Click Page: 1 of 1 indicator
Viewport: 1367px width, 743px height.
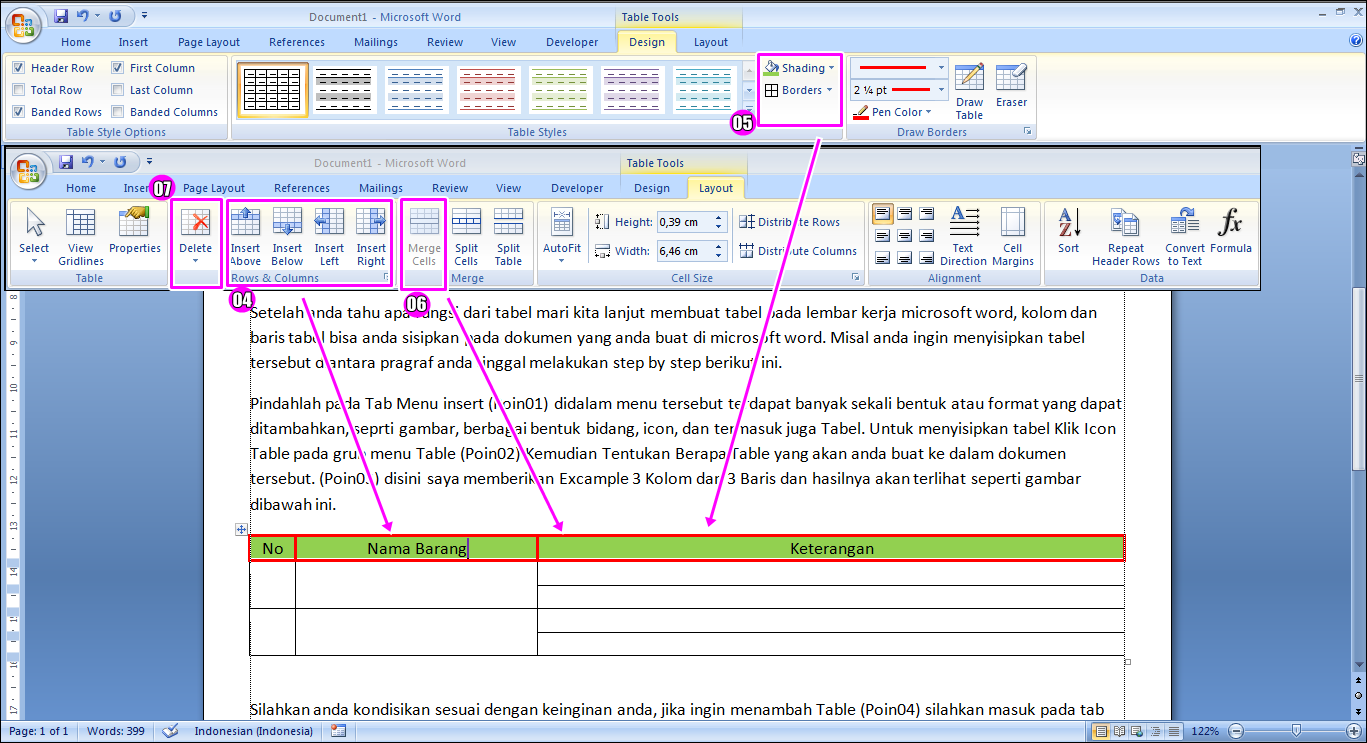tap(39, 731)
